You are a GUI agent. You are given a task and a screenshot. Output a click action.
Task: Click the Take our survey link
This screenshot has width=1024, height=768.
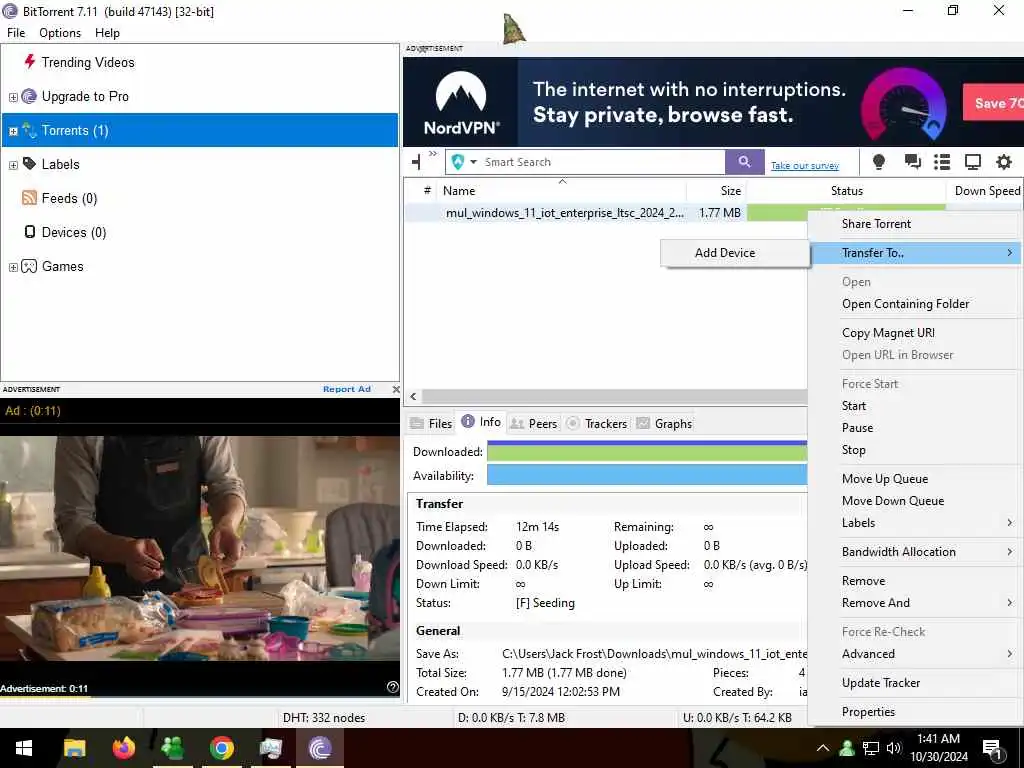tap(805, 166)
